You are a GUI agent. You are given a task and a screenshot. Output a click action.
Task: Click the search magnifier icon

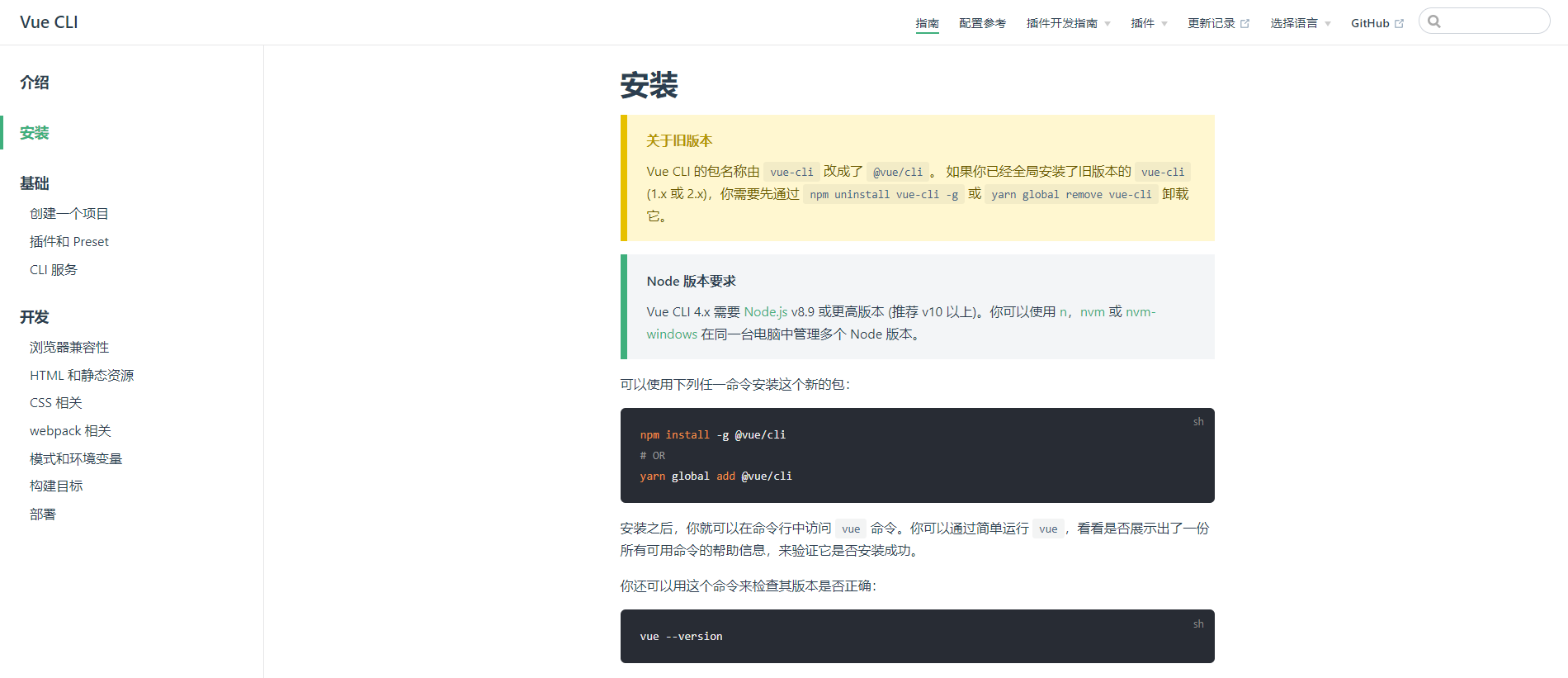pos(1434,21)
